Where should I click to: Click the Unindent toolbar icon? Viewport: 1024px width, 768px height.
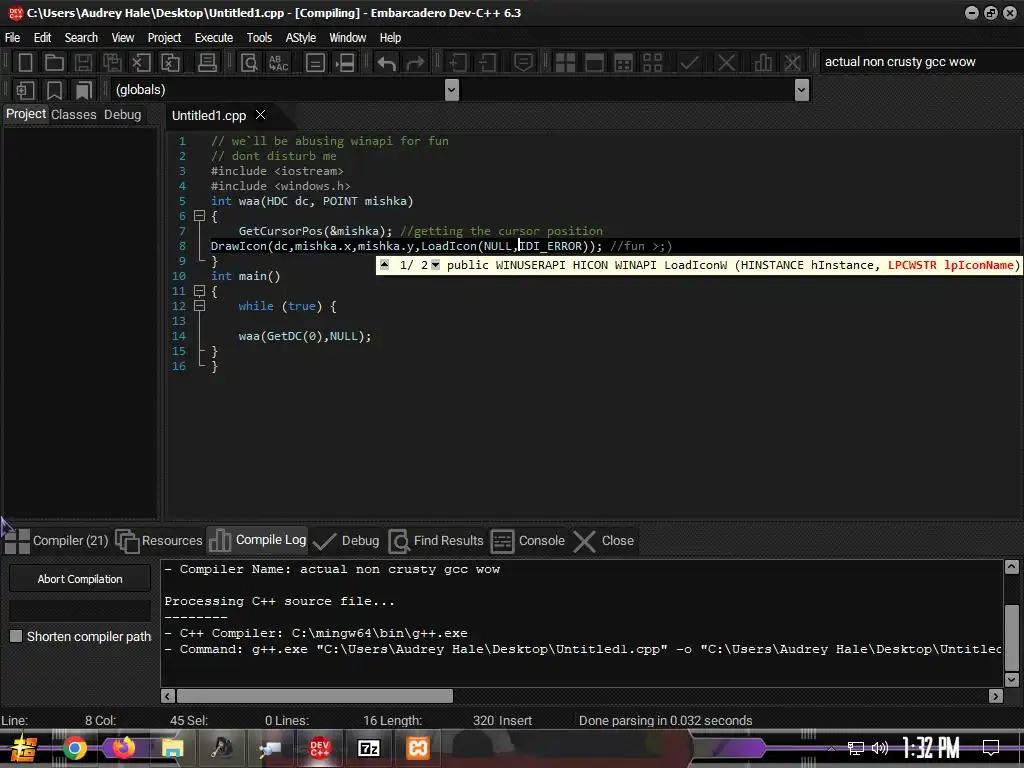point(487,62)
